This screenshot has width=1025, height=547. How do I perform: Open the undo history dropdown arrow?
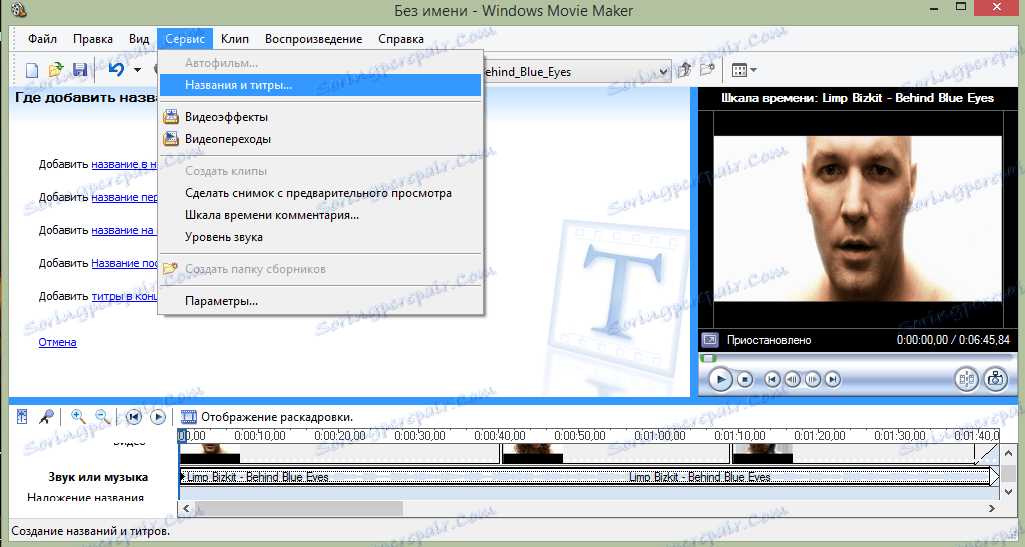pos(137,70)
